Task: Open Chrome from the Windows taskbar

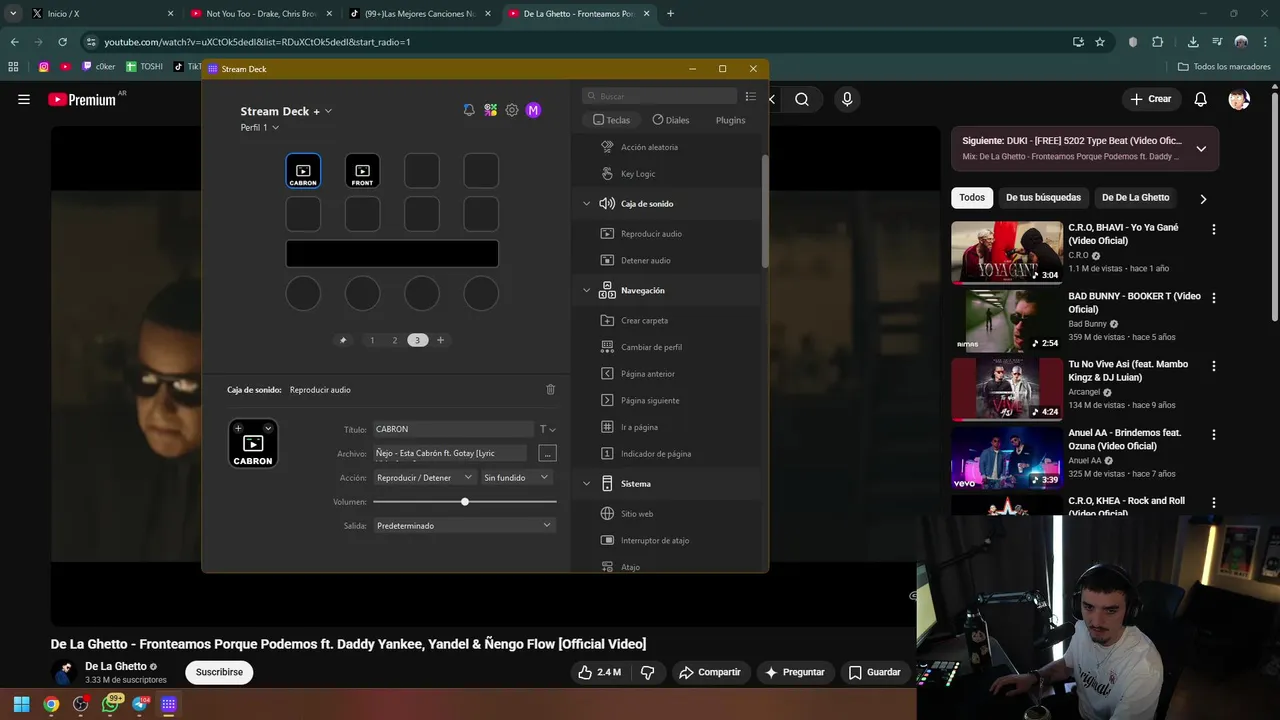Action: pos(51,704)
